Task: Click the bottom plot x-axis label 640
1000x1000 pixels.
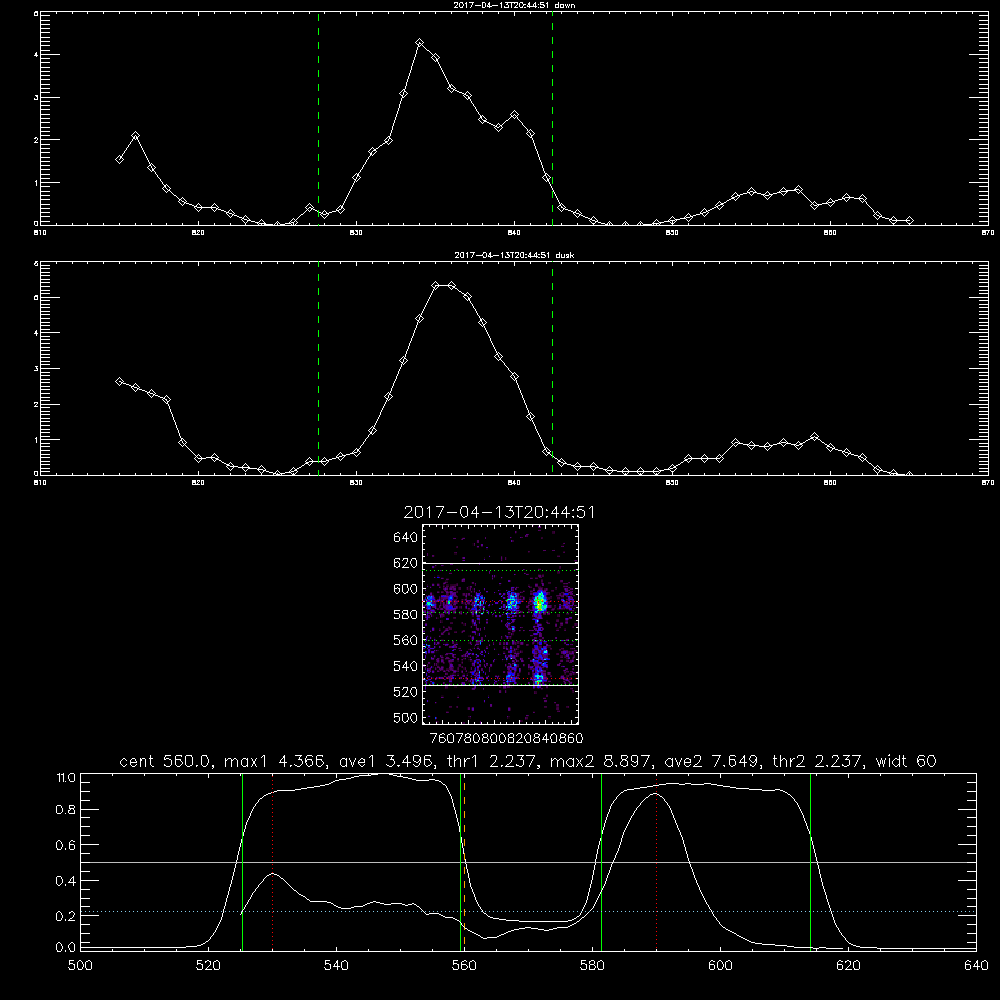Action: pos(976,966)
